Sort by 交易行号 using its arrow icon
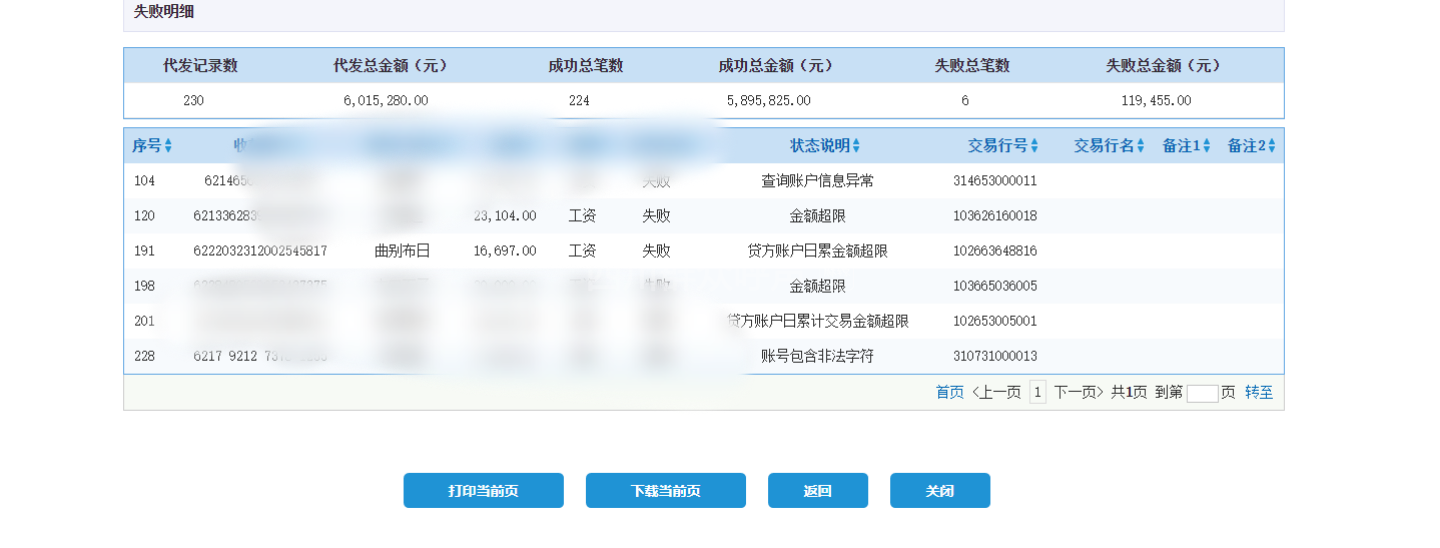 pos(1034,146)
